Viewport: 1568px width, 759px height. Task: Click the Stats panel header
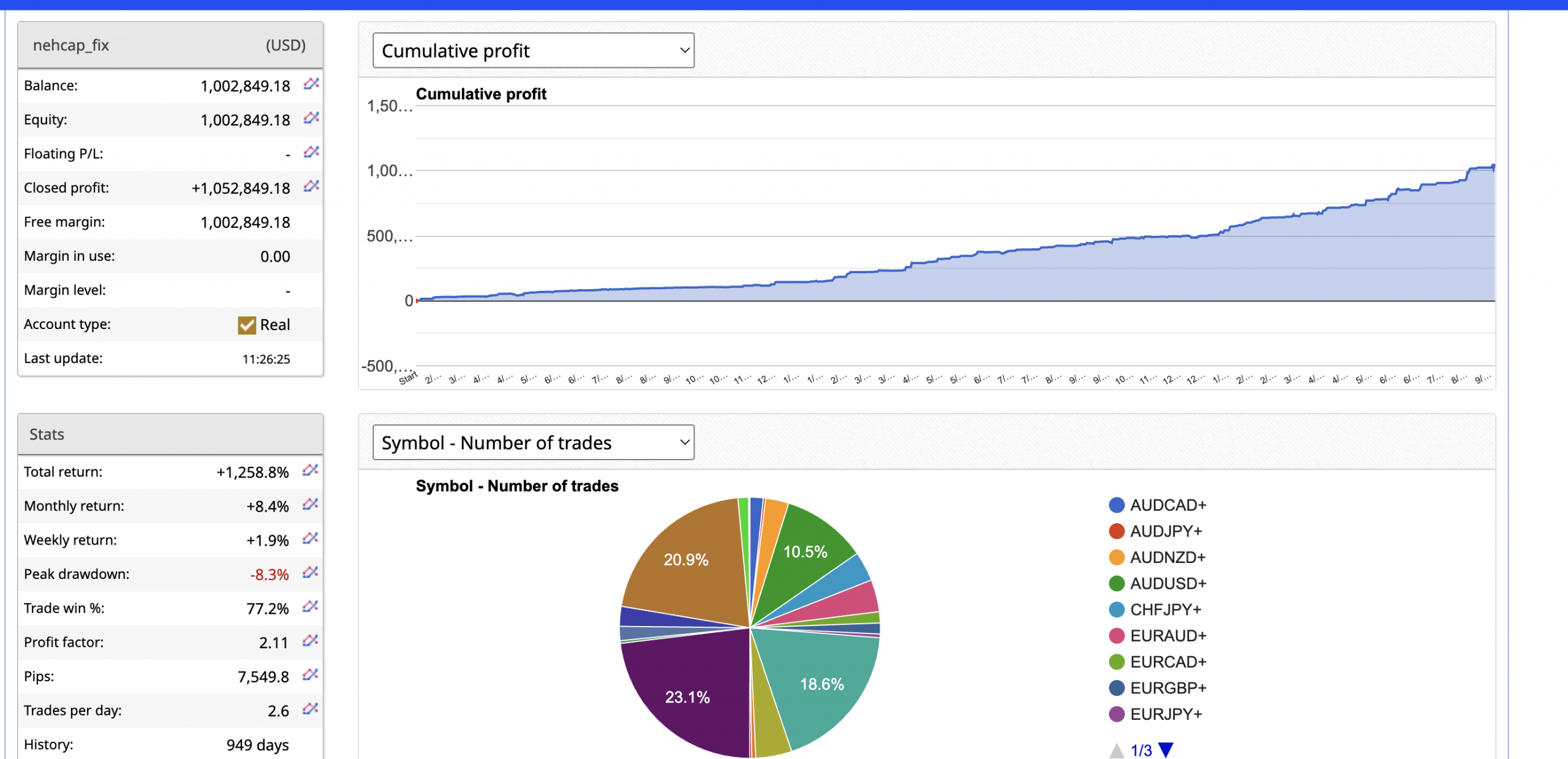170,434
